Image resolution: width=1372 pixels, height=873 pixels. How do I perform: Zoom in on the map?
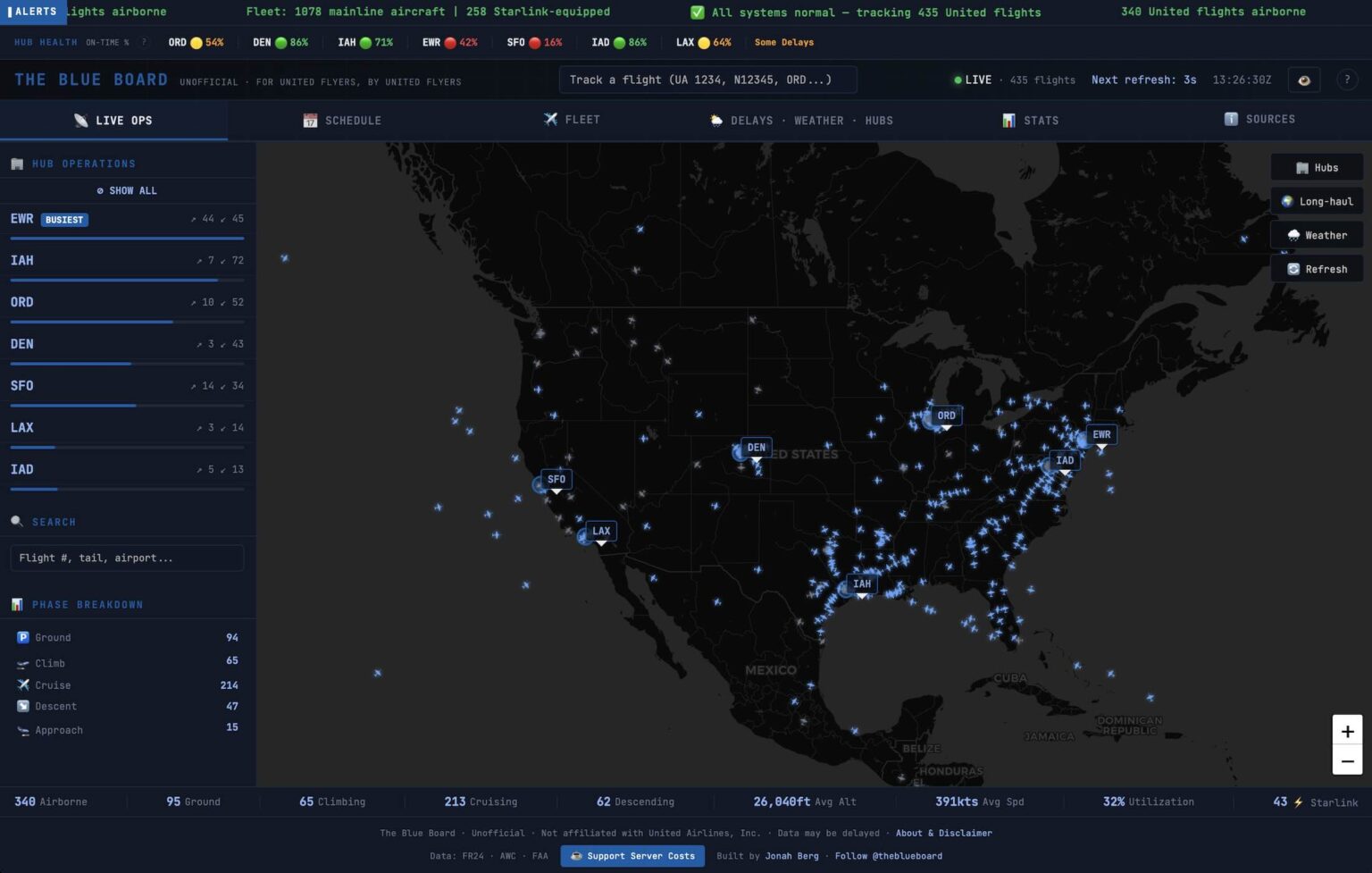pos(1347,731)
